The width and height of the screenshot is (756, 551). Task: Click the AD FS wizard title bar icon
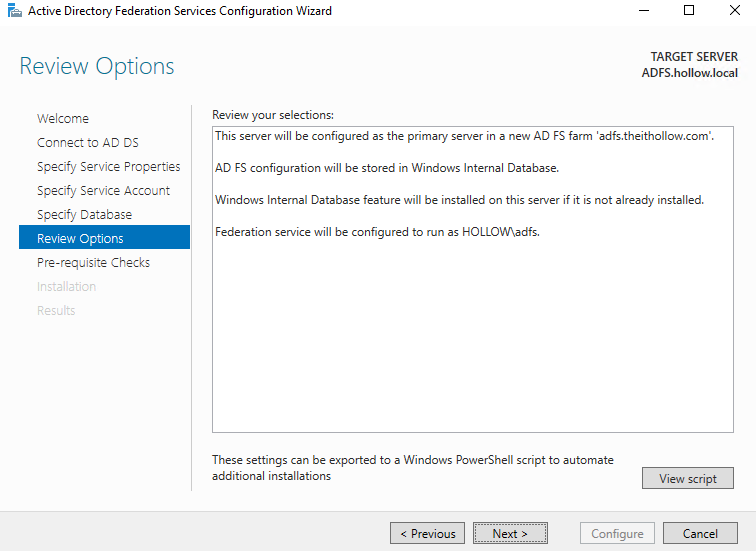(x=14, y=10)
